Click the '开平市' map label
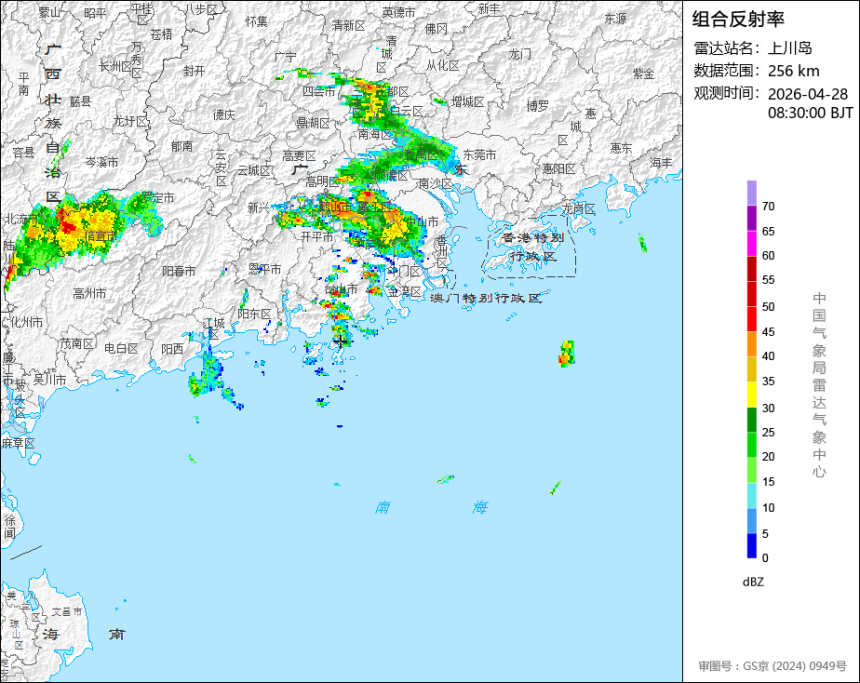 pyautogui.click(x=317, y=237)
